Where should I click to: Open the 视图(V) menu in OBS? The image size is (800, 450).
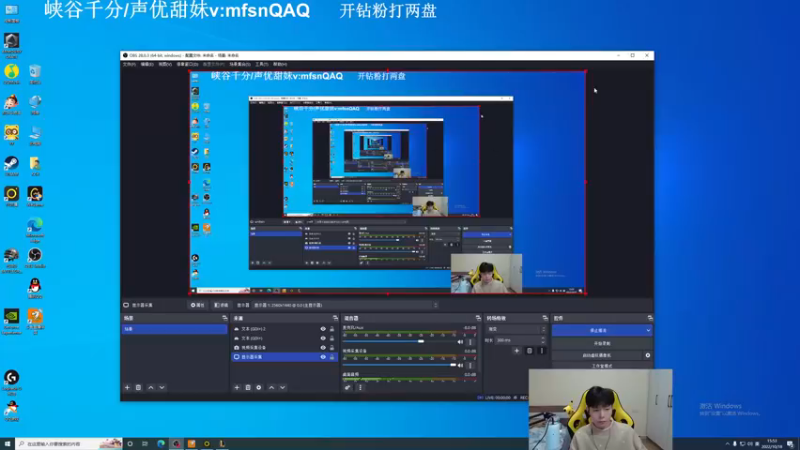click(165, 64)
